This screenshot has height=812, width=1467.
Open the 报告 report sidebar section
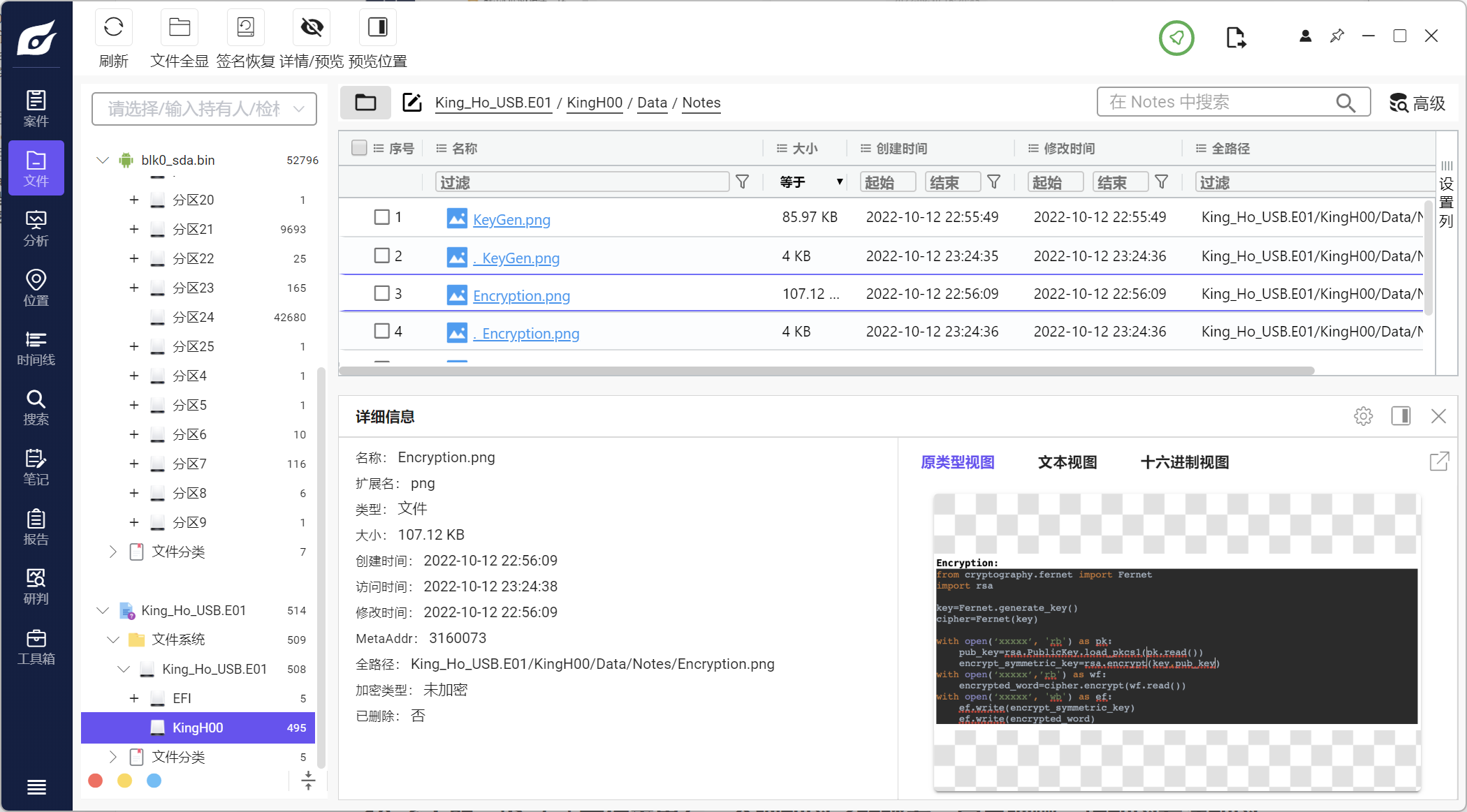(36, 527)
